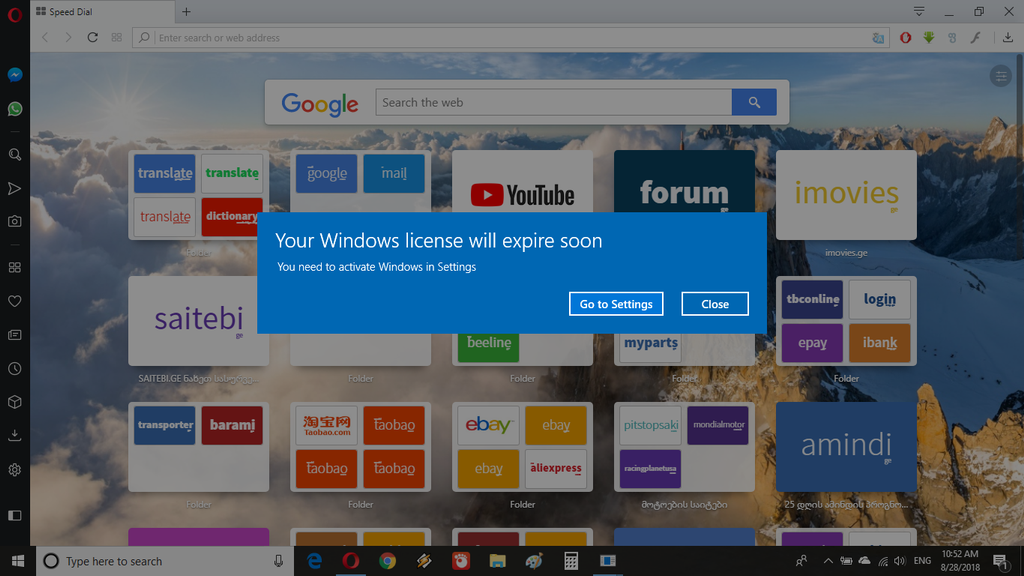Open the Speed Dial start page button in the toolbar
Screen dimensions: 1024x576
(117, 38)
